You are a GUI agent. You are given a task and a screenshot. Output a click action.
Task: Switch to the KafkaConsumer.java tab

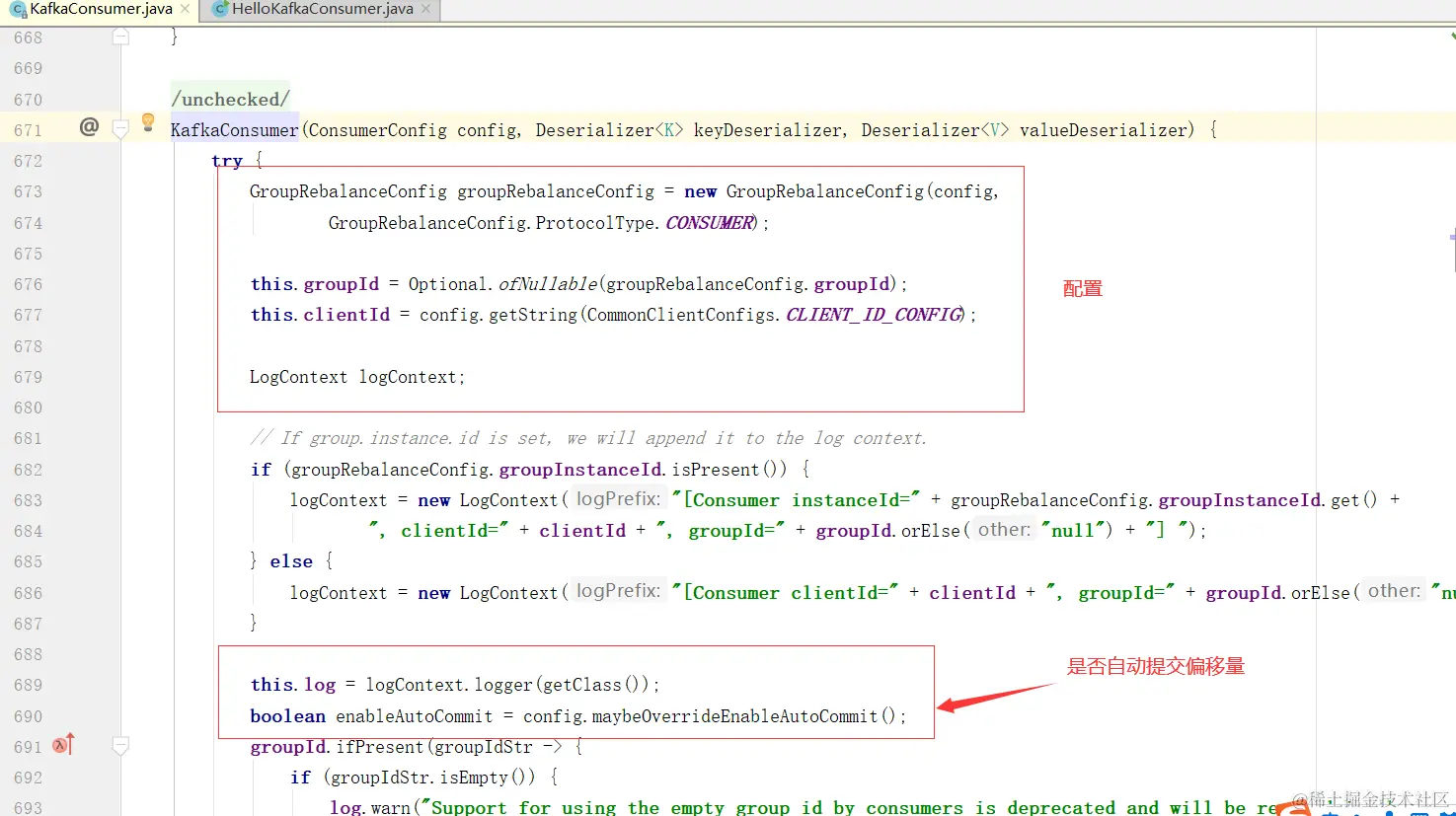pos(101,9)
